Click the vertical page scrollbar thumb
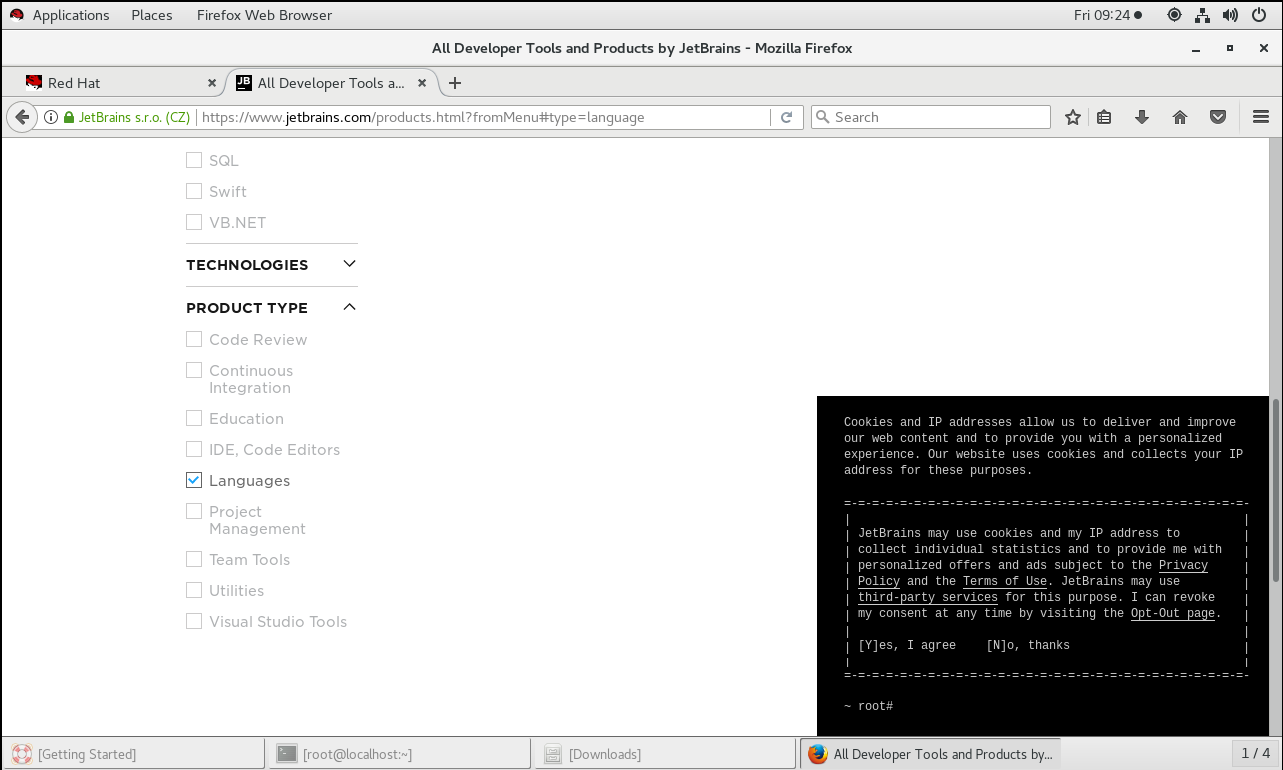The width and height of the screenshot is (1283, 770). point(1275,490)
